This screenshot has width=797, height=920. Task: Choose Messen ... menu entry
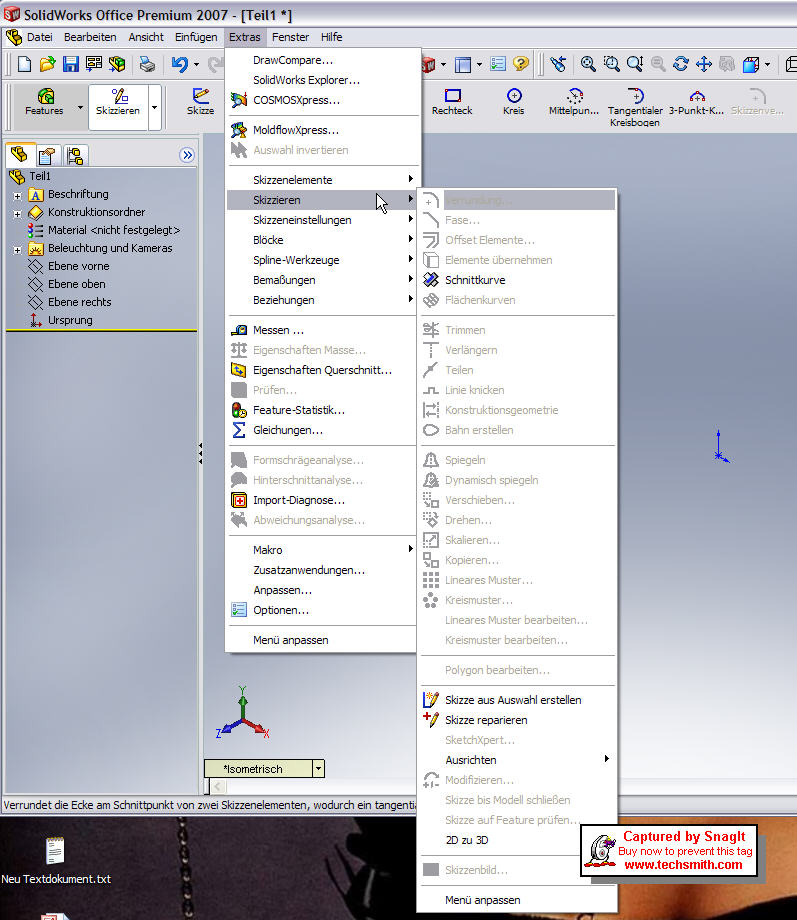[x=322, y=330]
